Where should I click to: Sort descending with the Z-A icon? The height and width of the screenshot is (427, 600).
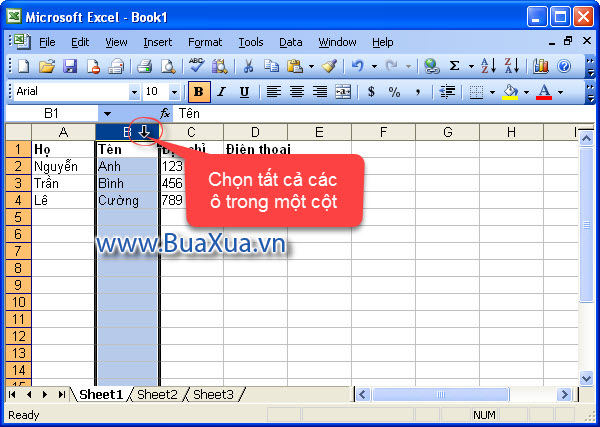(512, 66)
